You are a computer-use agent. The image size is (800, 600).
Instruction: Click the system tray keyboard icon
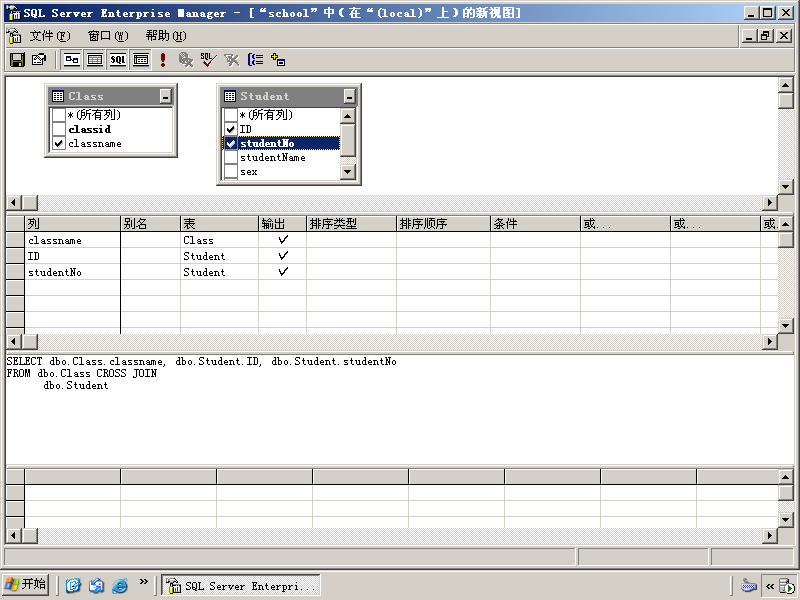(x=748, y=585)
